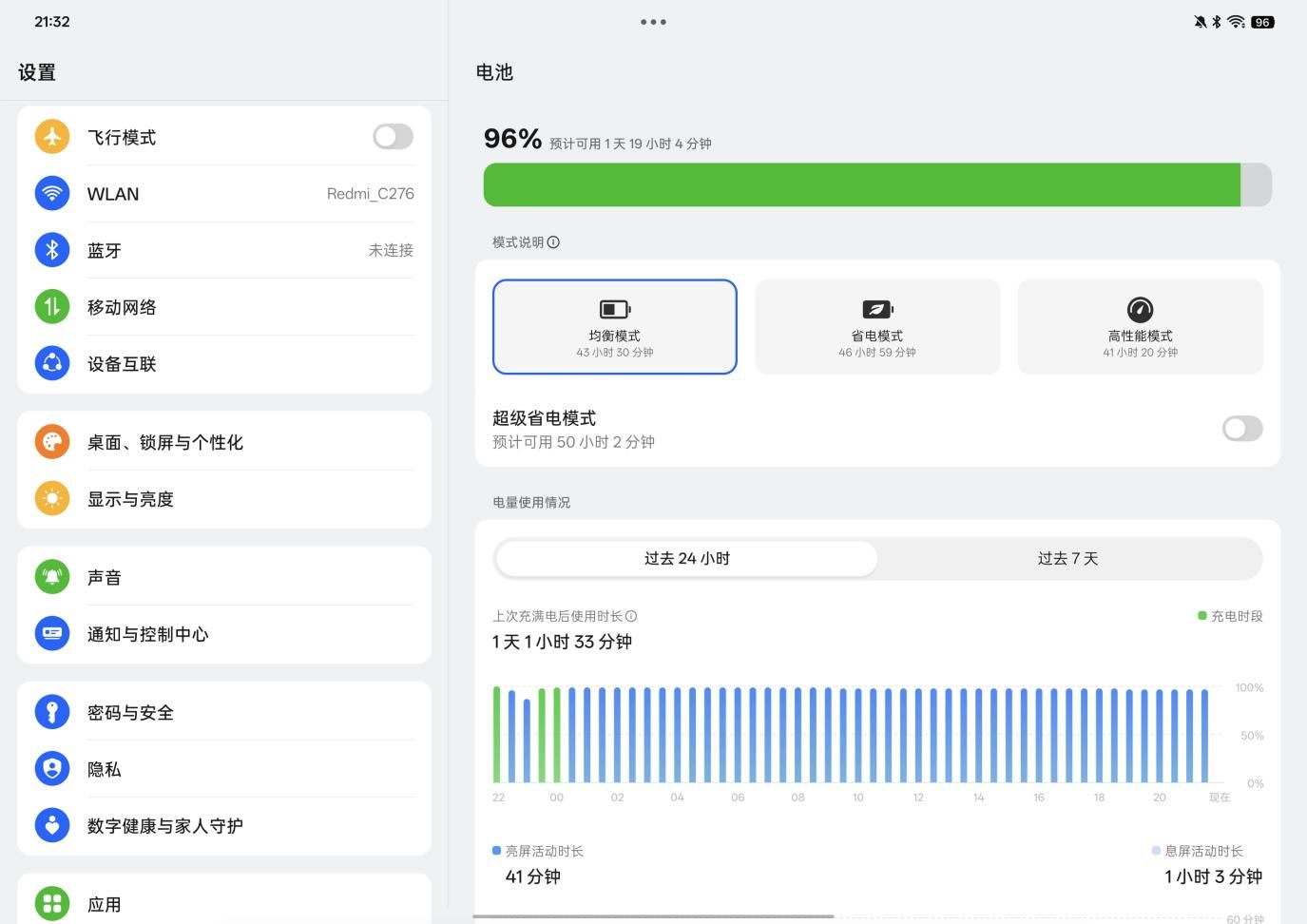Viewport: 1307px width, 924px height.
Task: Select the past 24 hours (过去 24 小时) tab
Action: [686, 559]
